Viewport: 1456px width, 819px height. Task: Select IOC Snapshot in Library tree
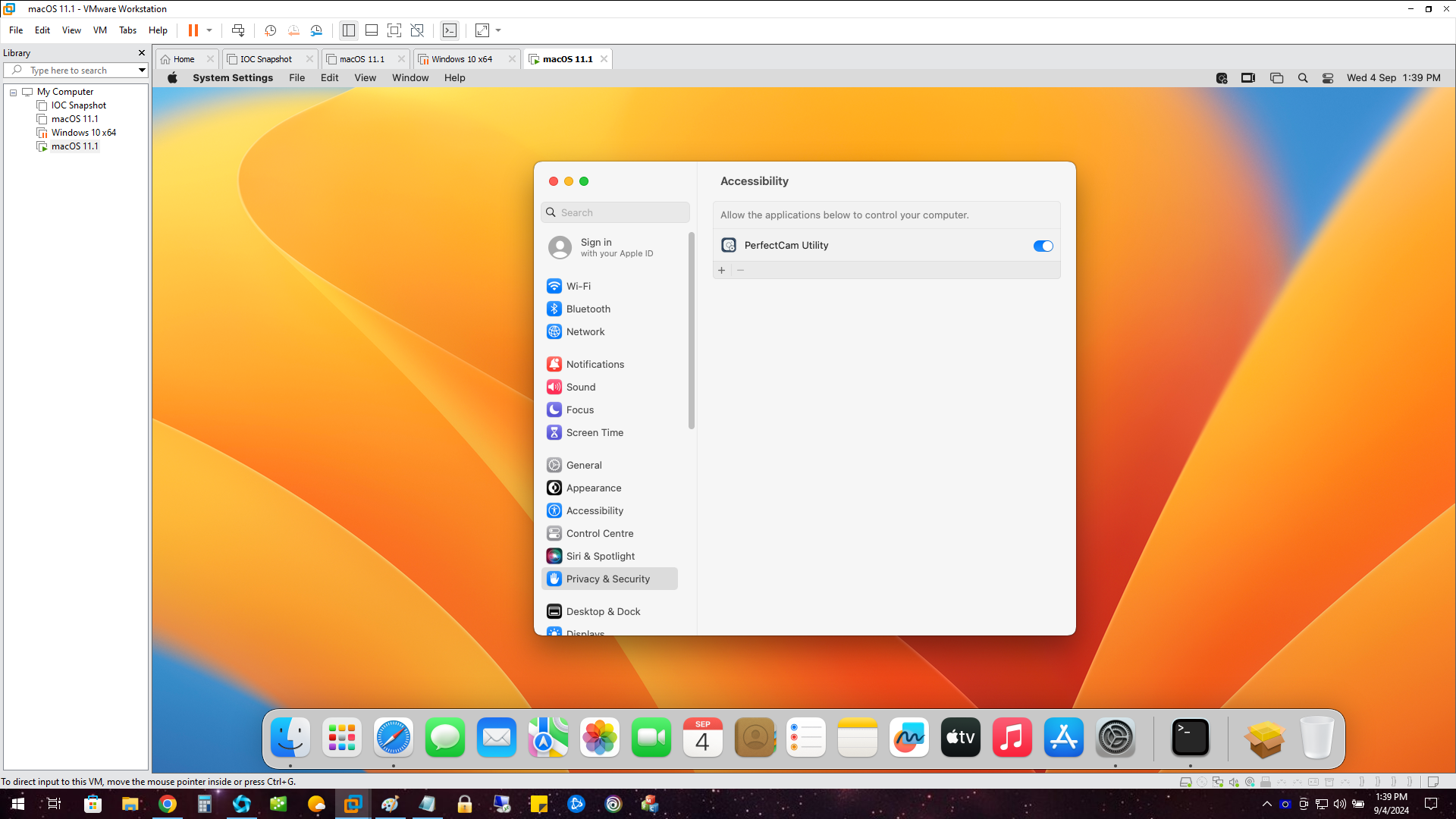78,105
